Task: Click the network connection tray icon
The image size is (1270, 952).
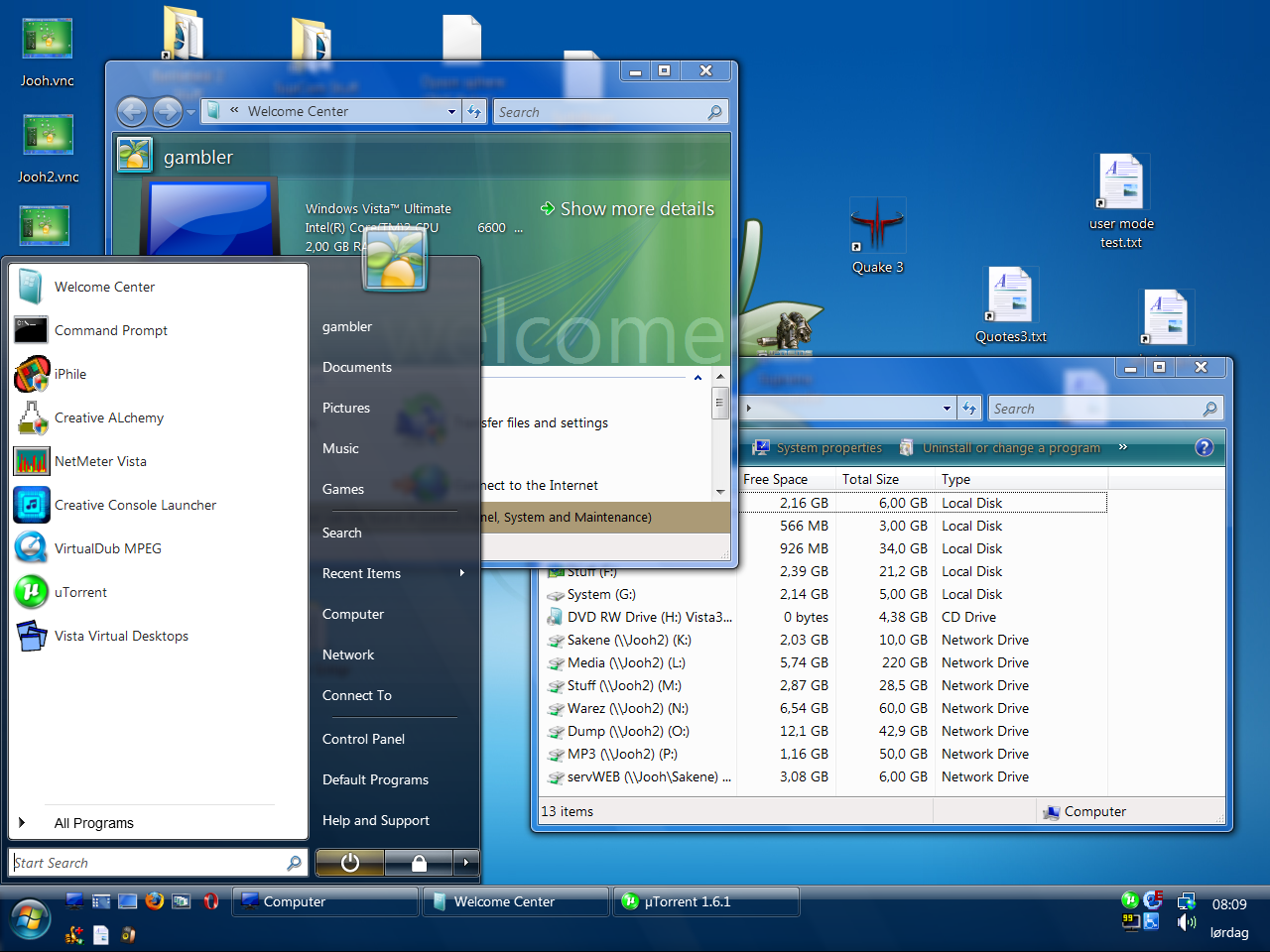Action: (1186, 901)
